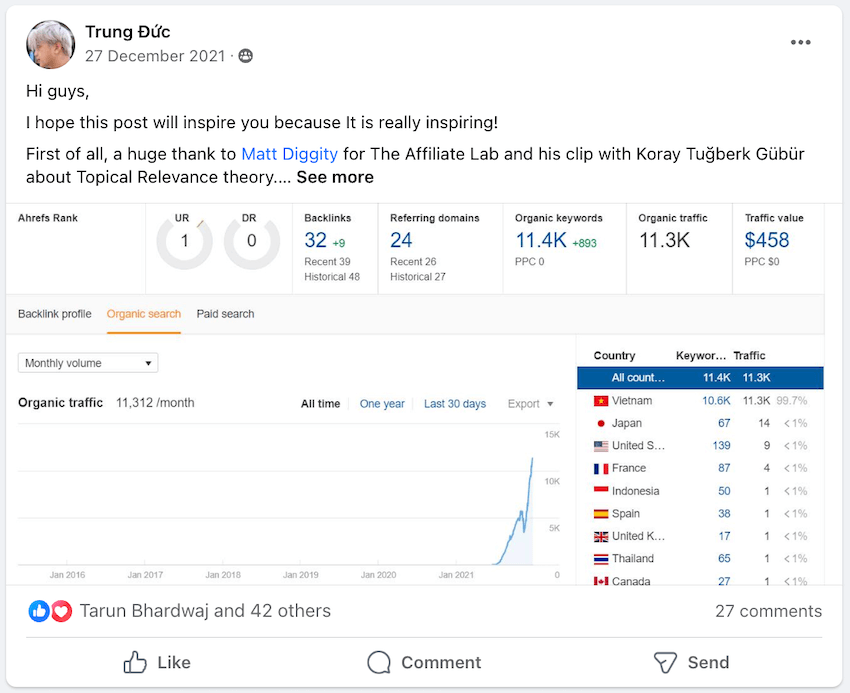The height and width of the screenshot is (693, 850).
Task: Click the "Recent 26" referring domains text
Action: 413,262
